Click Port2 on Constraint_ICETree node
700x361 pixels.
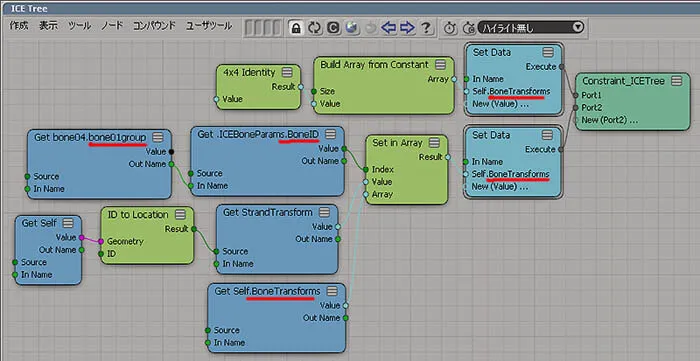coord(576,108)
